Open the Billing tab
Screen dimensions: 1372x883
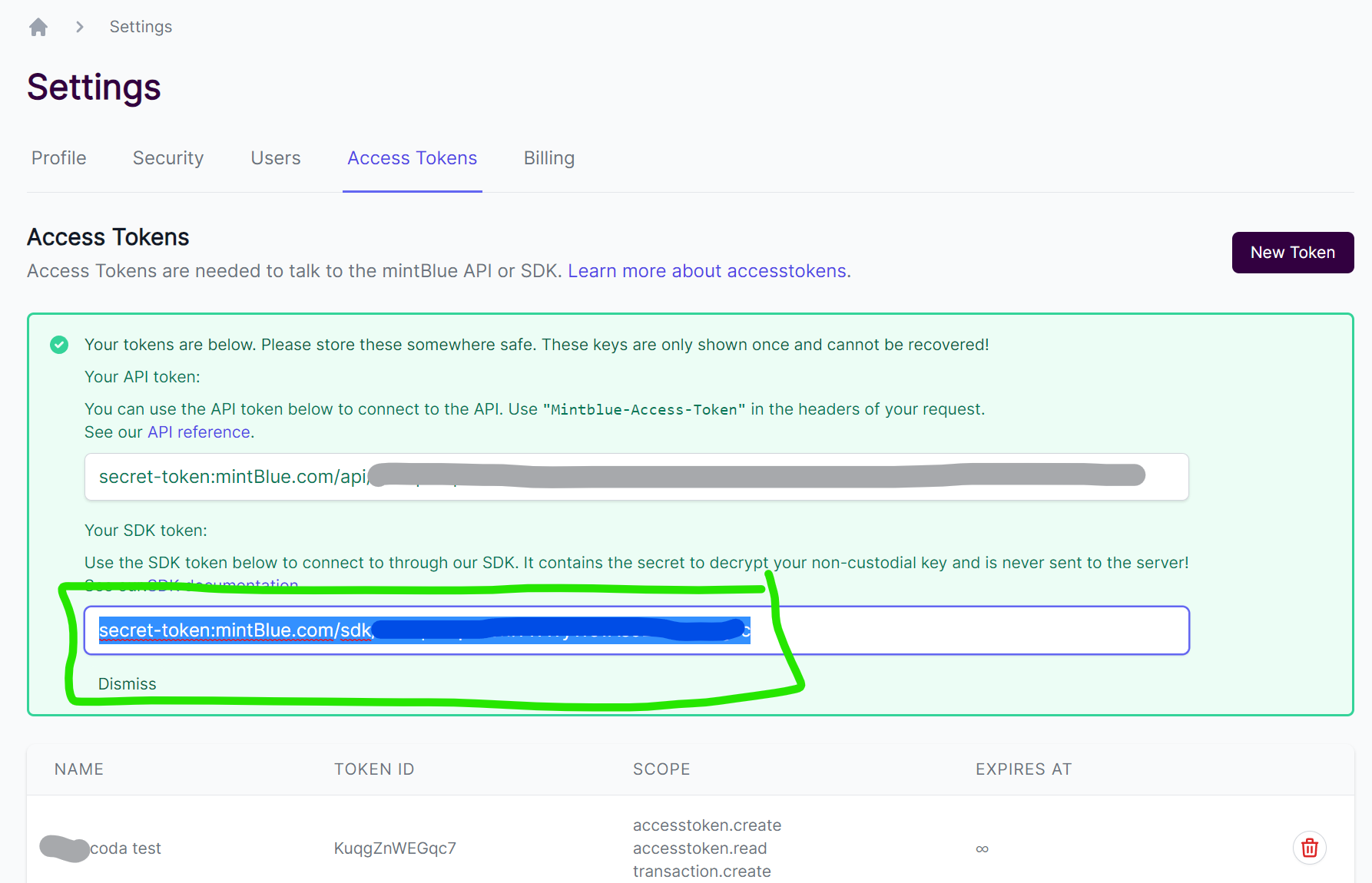[x=549, y=158]
